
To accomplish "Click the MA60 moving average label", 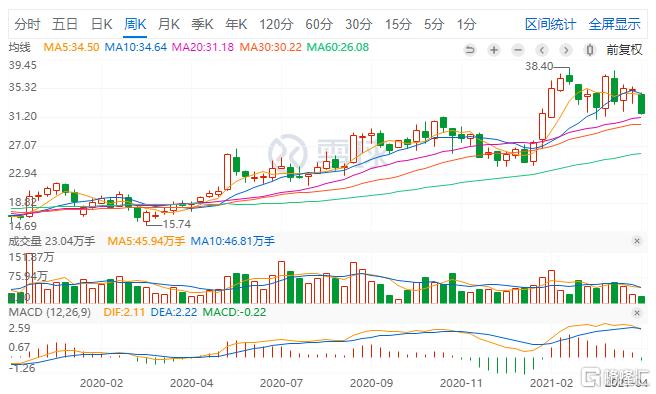I will click(x=338, y=47).
